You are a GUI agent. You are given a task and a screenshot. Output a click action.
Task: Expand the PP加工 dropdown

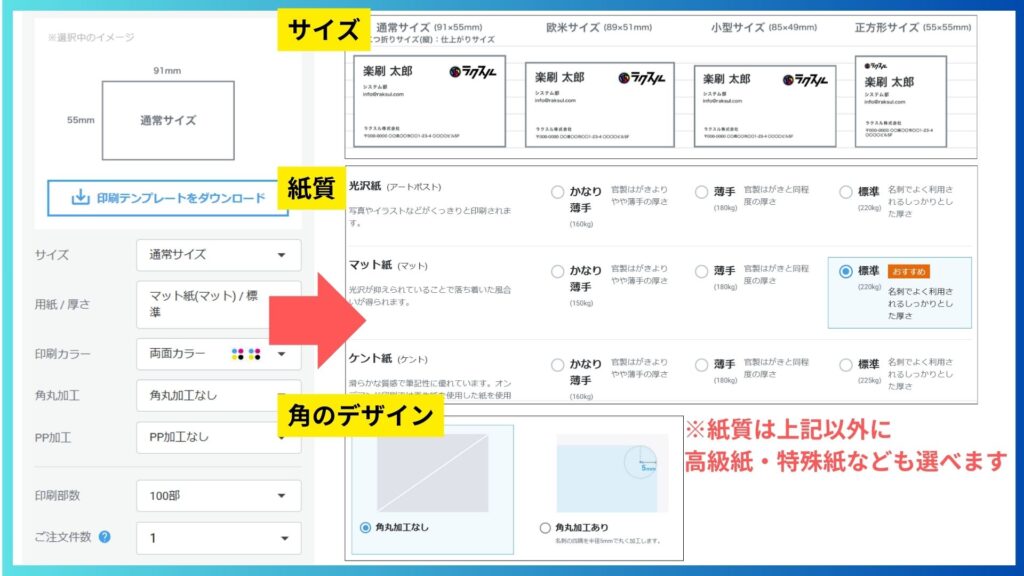pos(218,438)
